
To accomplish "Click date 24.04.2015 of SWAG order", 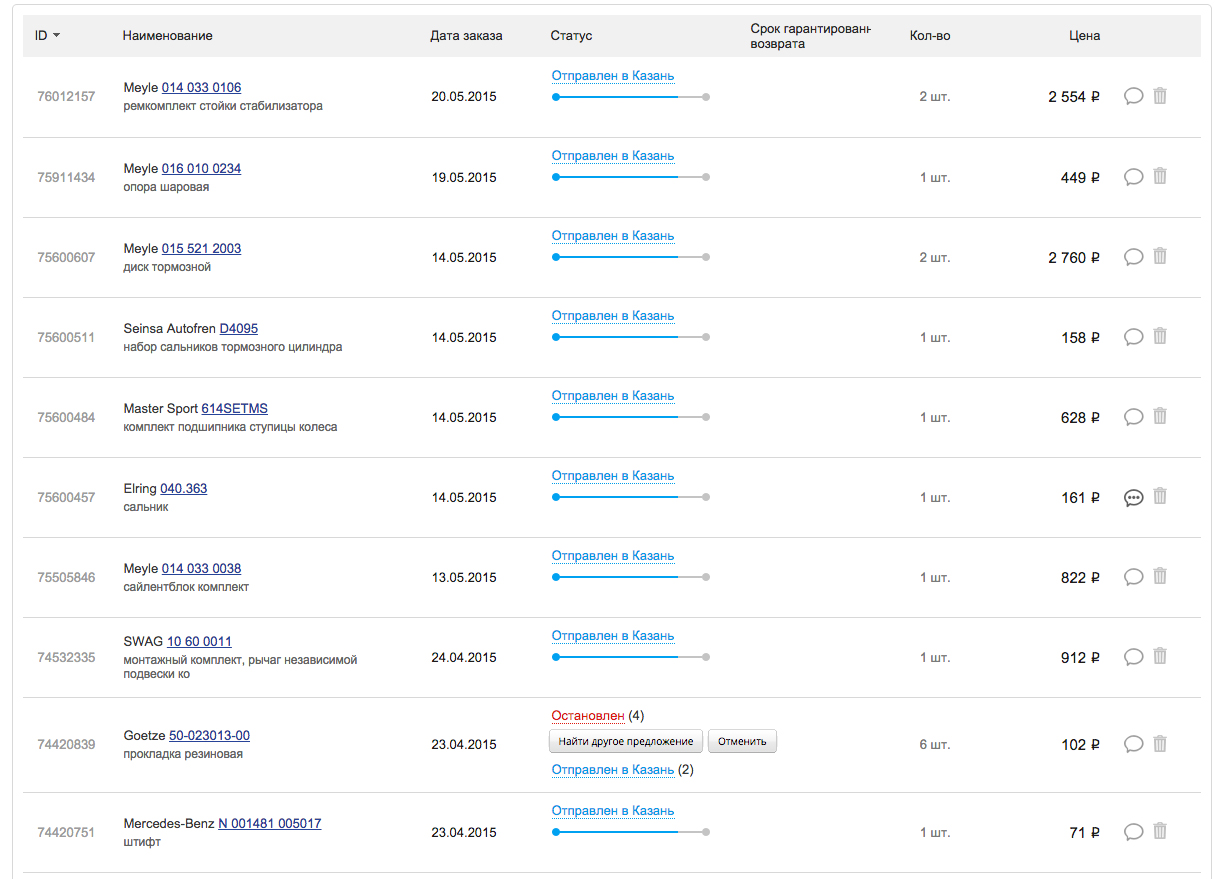I will tap(464, 657).
